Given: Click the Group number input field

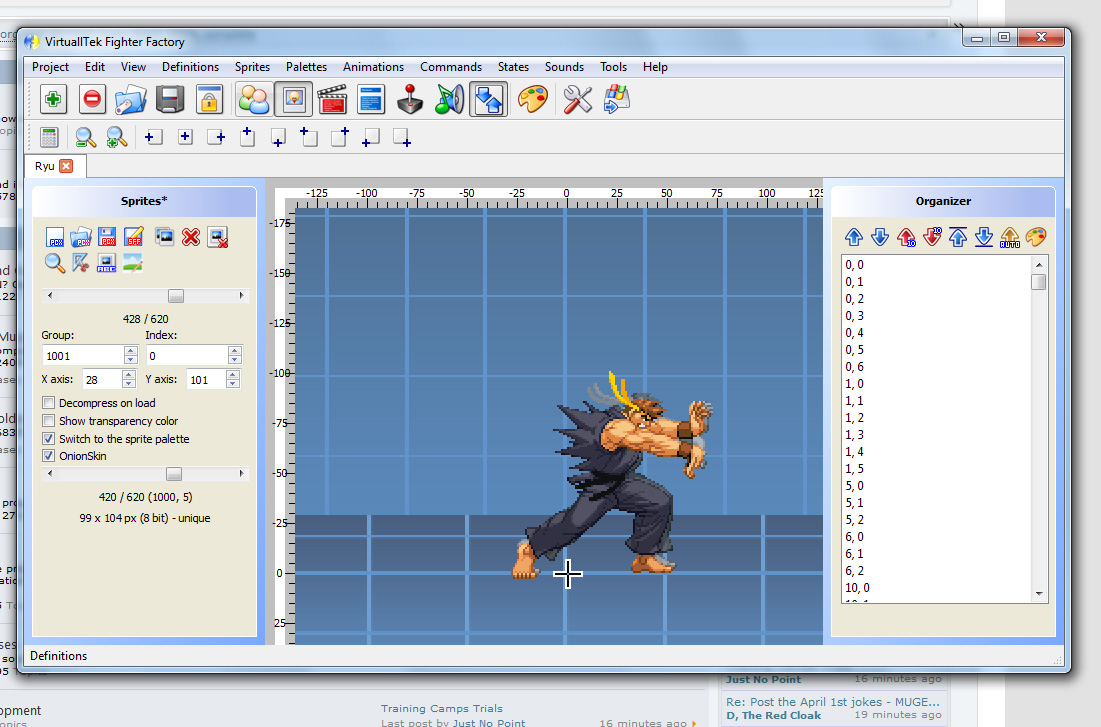Looking at the screenshot, I should (x=83, y=355).
